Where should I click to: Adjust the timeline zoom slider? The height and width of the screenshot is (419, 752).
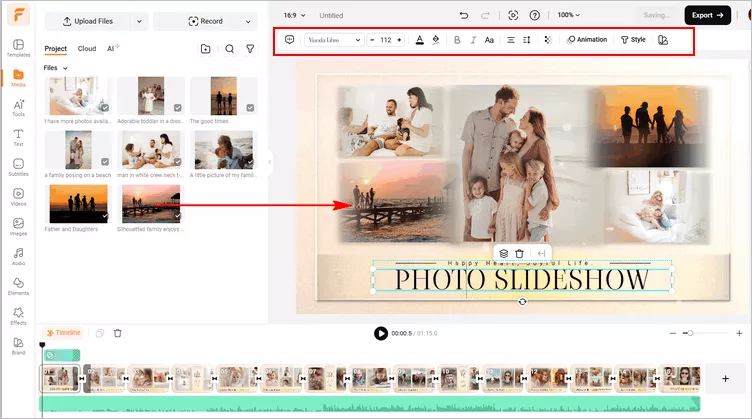690,333
